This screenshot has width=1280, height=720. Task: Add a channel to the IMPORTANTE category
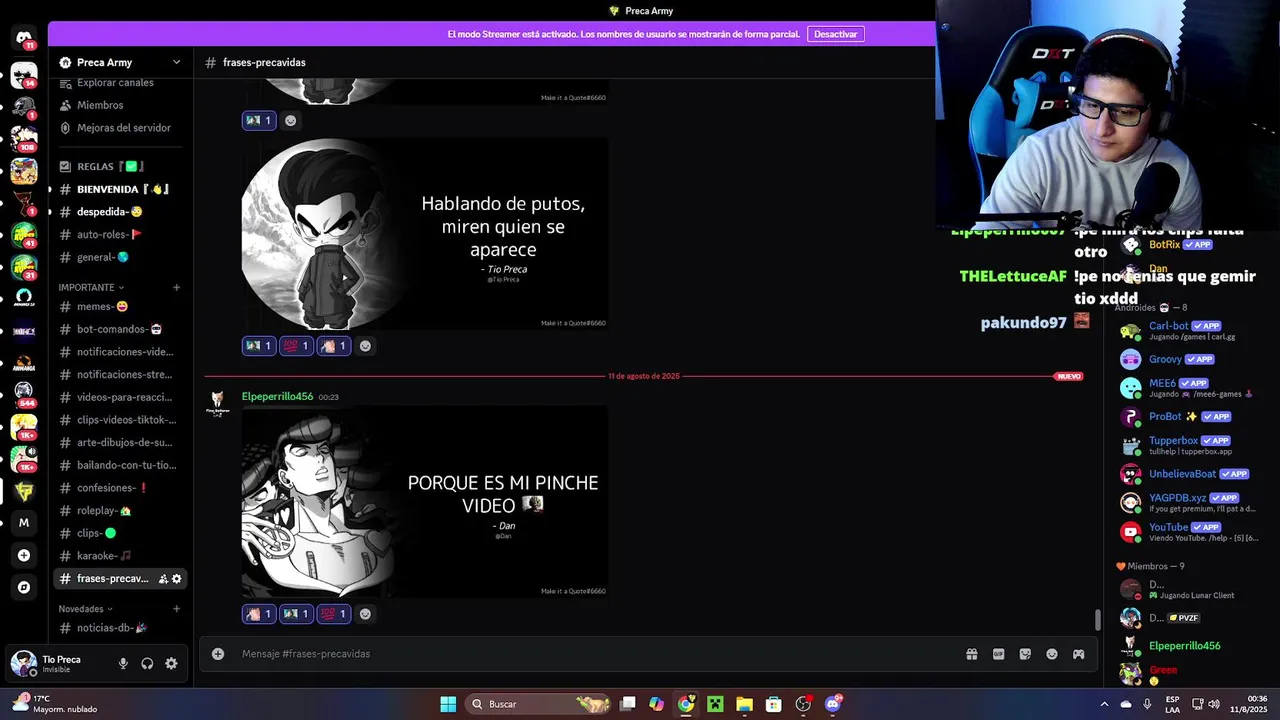coord(176,288)
